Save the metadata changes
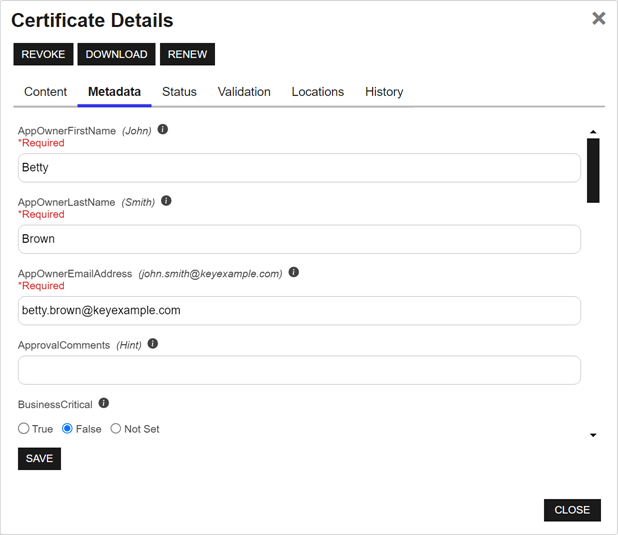 point(39,458)
